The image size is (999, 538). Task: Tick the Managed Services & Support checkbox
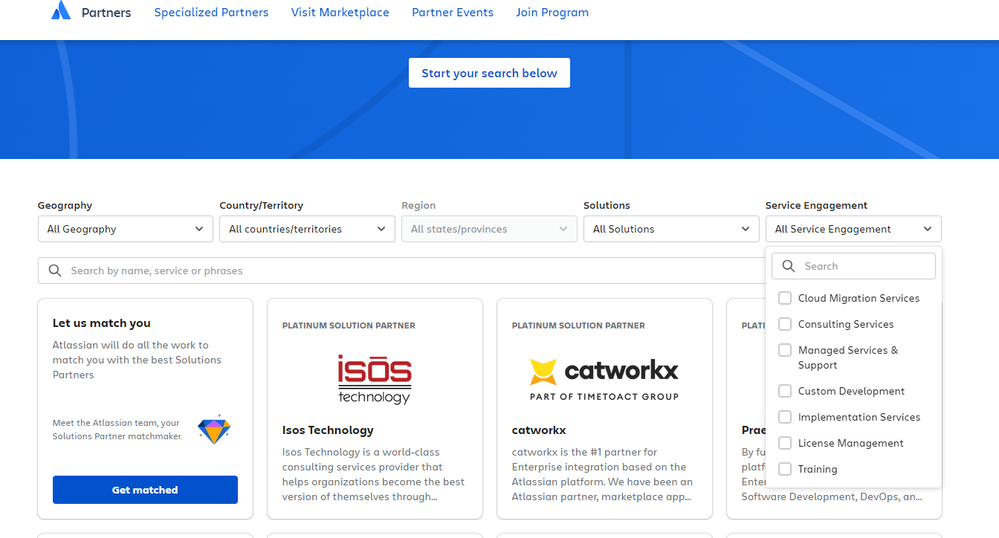click(x=785, y=350)
